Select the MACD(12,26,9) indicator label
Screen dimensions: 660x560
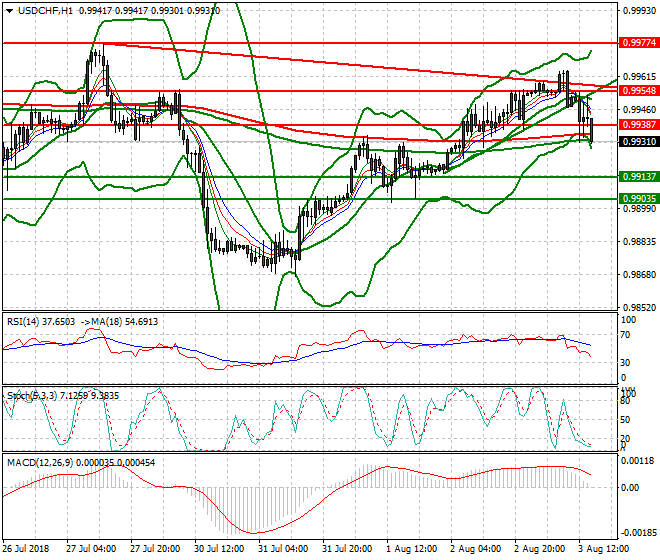click(81, 463)
